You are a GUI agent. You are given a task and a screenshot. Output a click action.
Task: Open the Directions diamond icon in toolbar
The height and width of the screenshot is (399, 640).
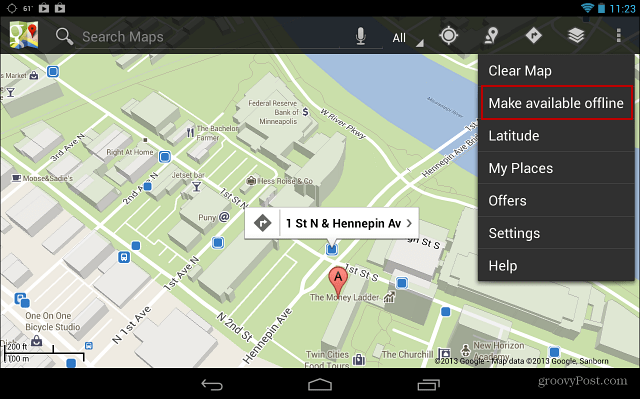(533, 35)
